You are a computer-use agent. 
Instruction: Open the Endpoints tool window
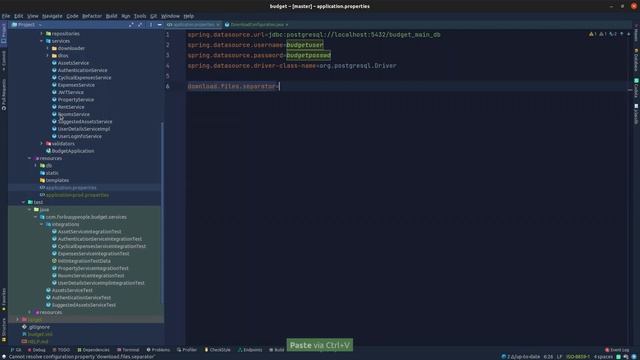250,350
